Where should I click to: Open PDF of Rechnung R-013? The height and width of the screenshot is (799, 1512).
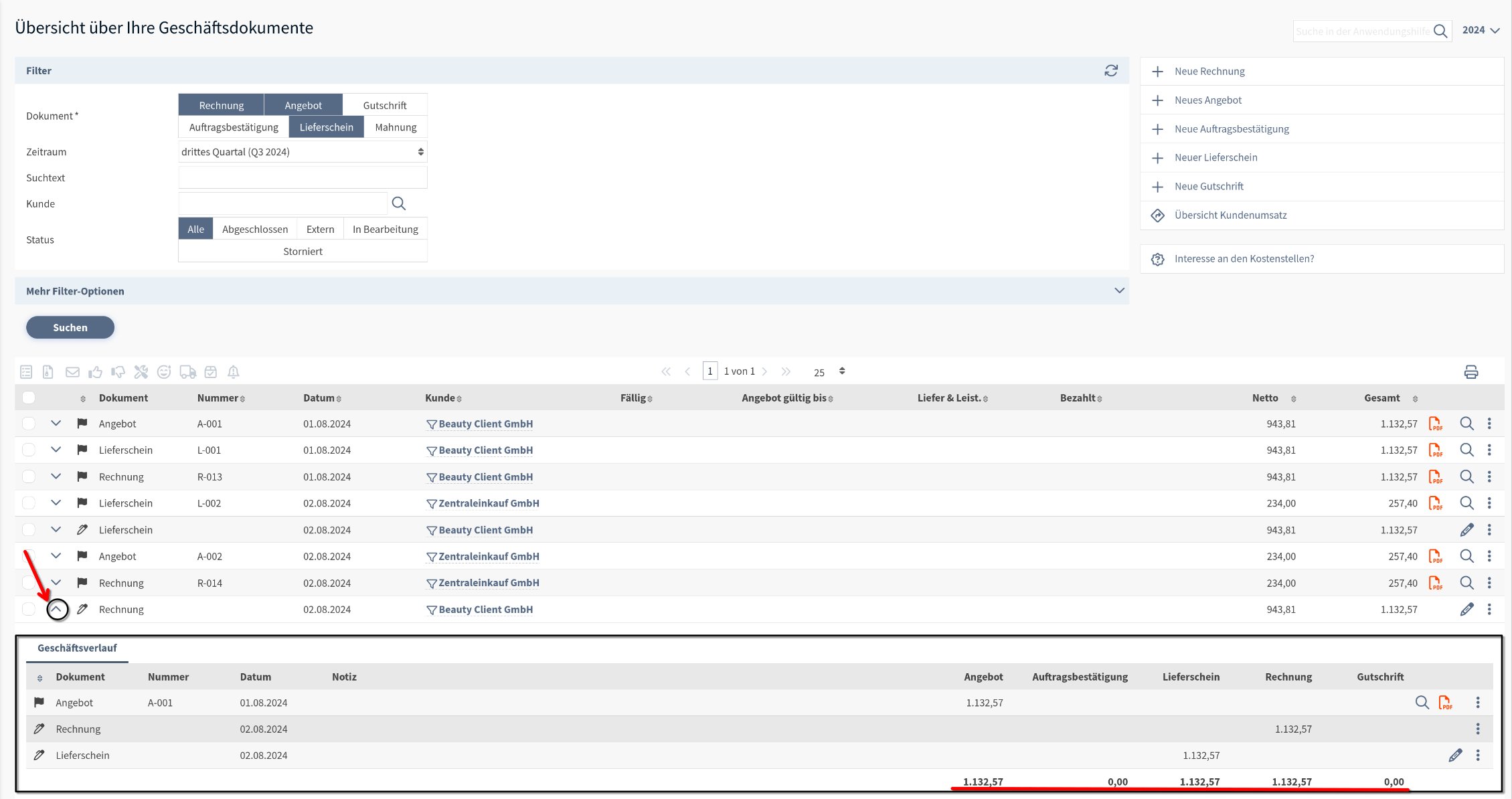pos(1435,477)
